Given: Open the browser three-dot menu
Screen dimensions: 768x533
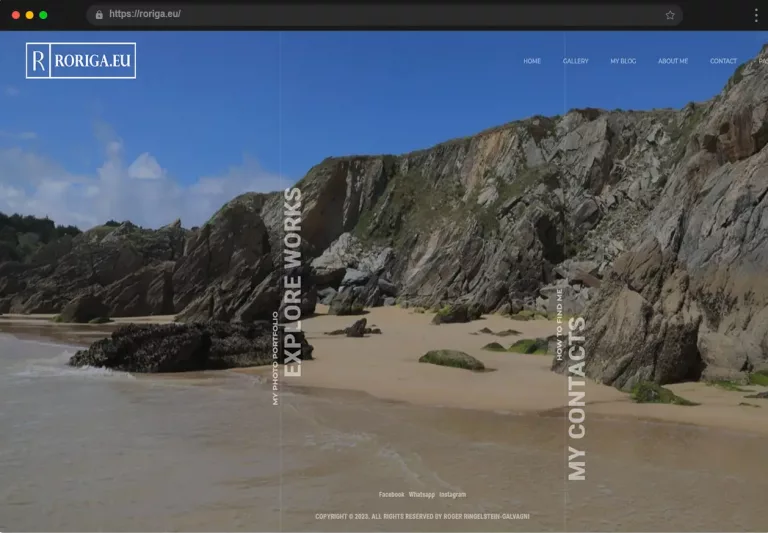Looking at the screenshot, I should tap(755, 15).
